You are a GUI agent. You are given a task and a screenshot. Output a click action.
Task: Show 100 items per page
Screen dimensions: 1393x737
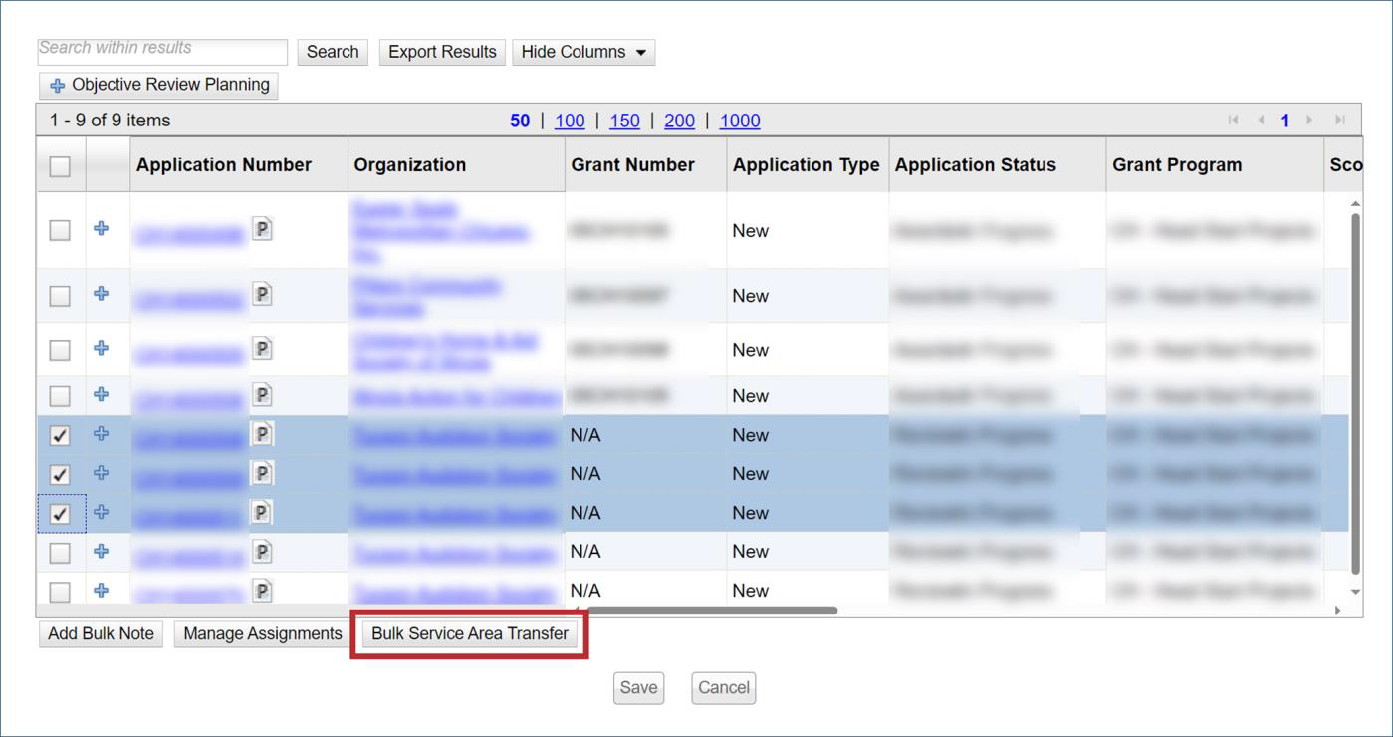click(x=569, y=120)
